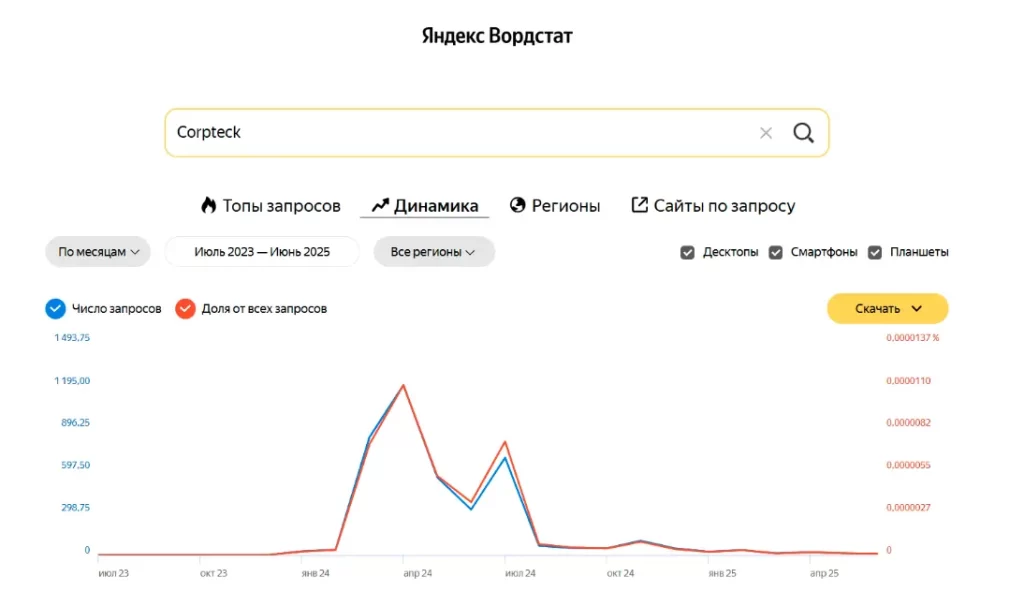Viewport: 1024px width, 607px height.
Task: Open the Топы запросов tab
Action: tap(270, 206)
